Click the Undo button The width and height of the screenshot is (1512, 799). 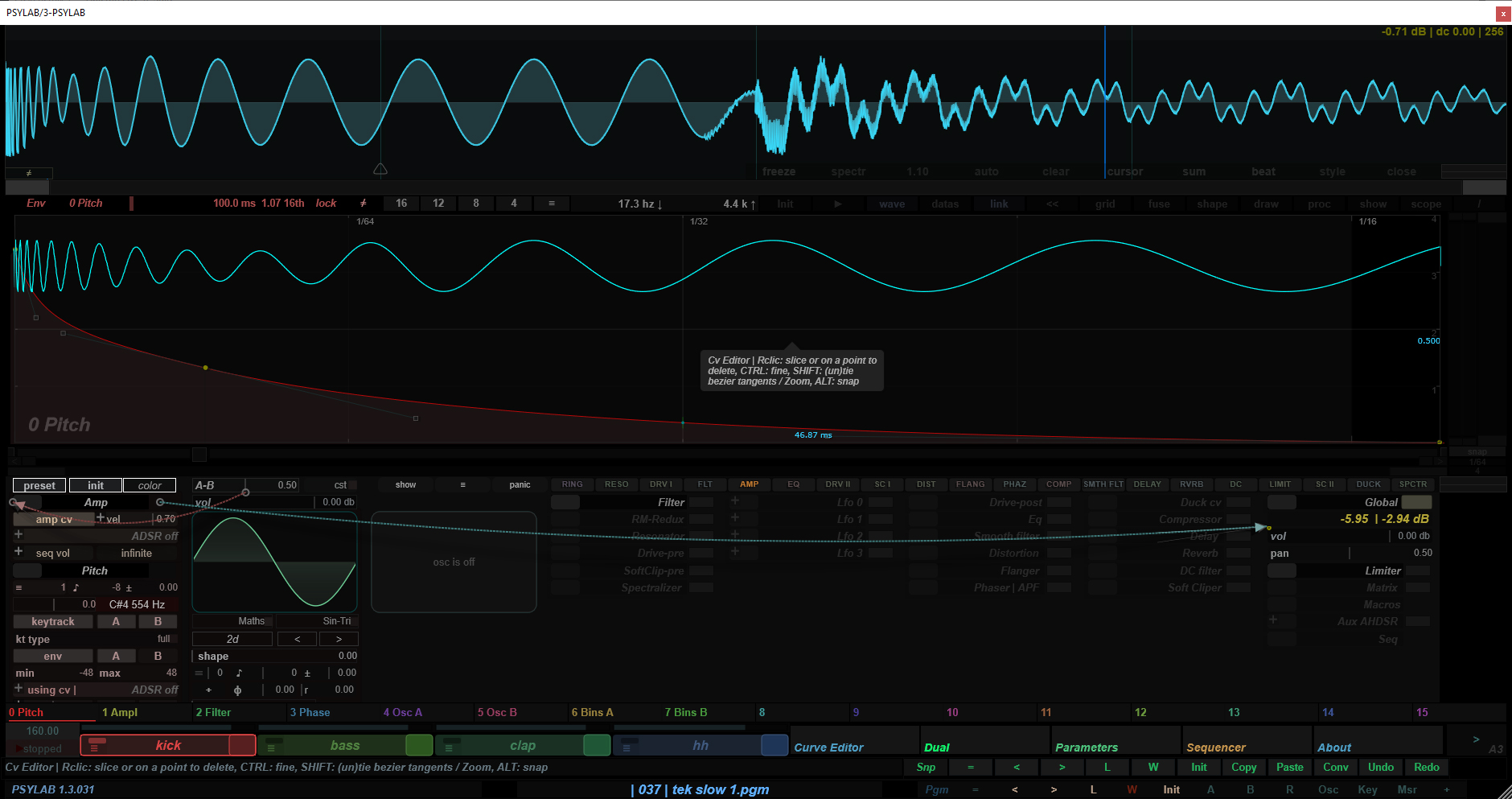click(x=1380, y=767)
